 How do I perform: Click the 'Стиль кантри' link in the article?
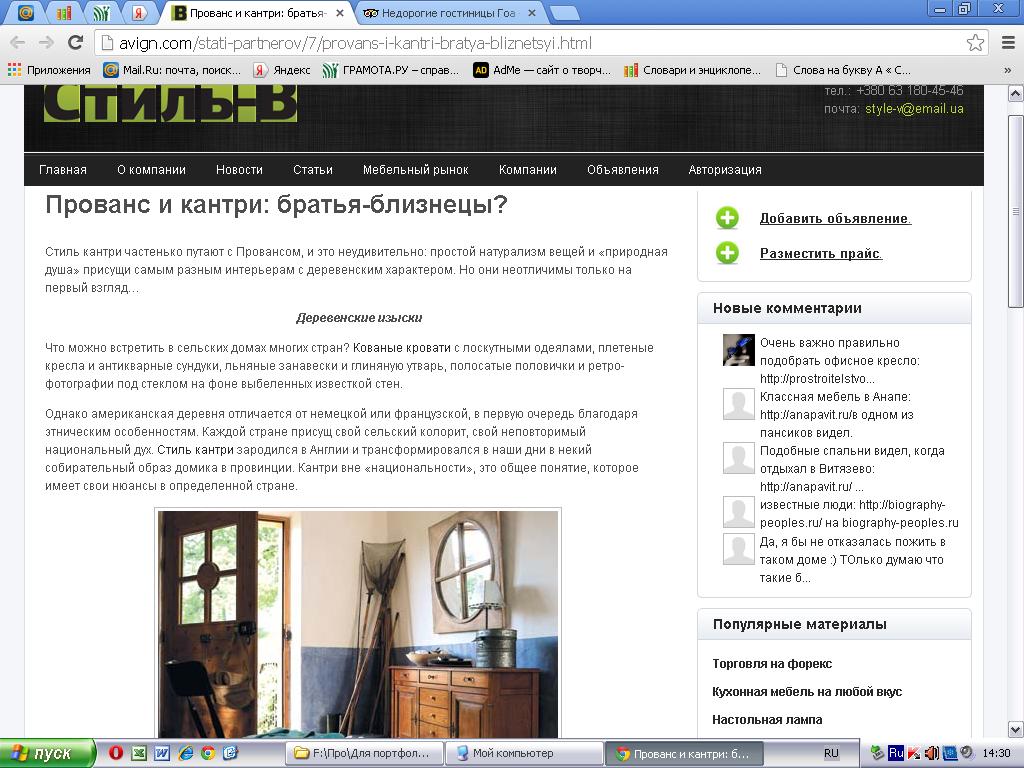pos(195,450)
